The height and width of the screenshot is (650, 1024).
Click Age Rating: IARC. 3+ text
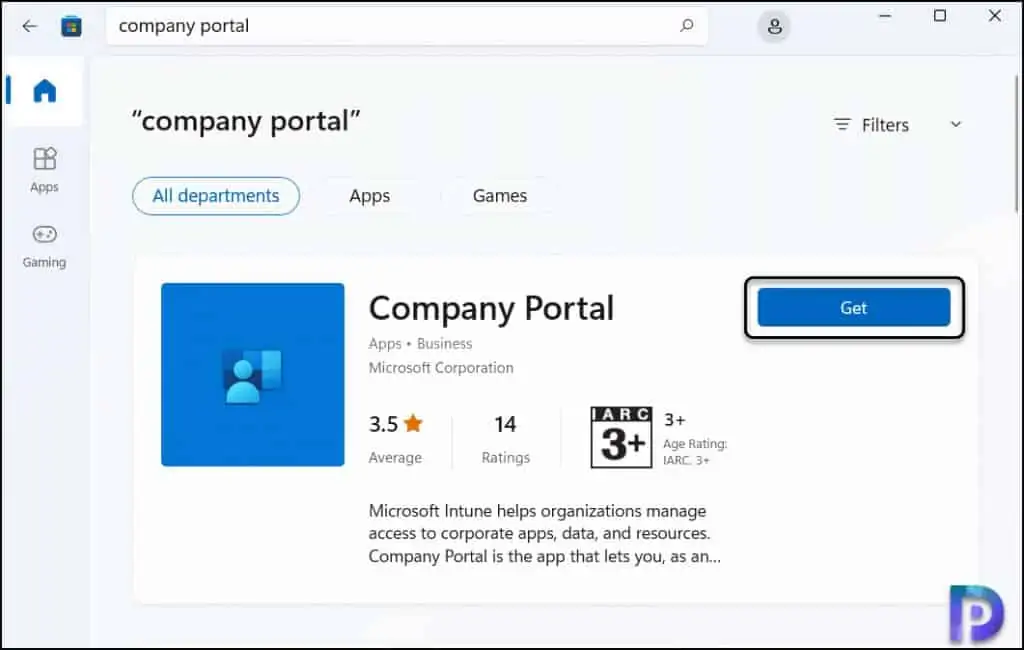(695, 451)
